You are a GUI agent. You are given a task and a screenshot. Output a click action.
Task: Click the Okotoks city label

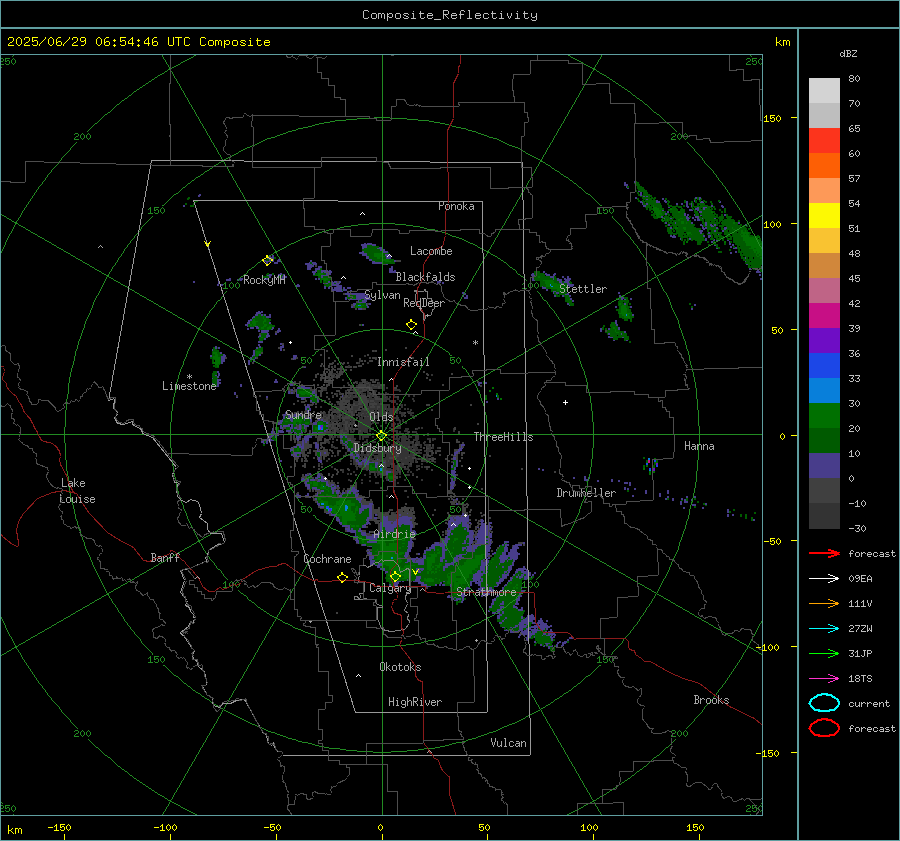(400, 667)
